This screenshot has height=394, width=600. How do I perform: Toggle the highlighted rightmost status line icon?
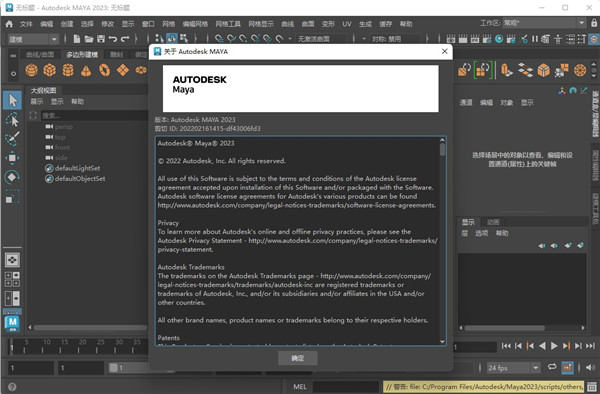click(x=593, y=39)
